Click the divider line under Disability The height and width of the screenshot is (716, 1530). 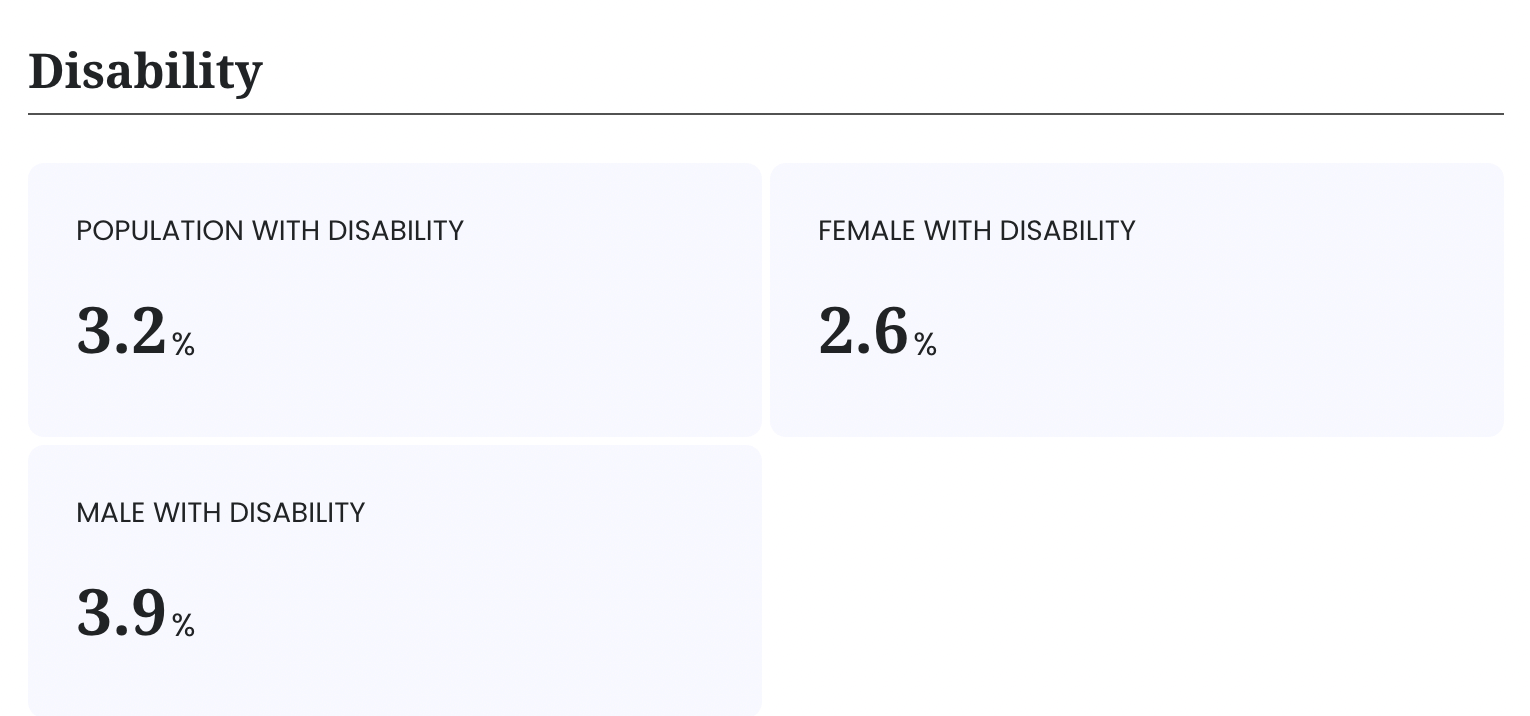[766, 114]
